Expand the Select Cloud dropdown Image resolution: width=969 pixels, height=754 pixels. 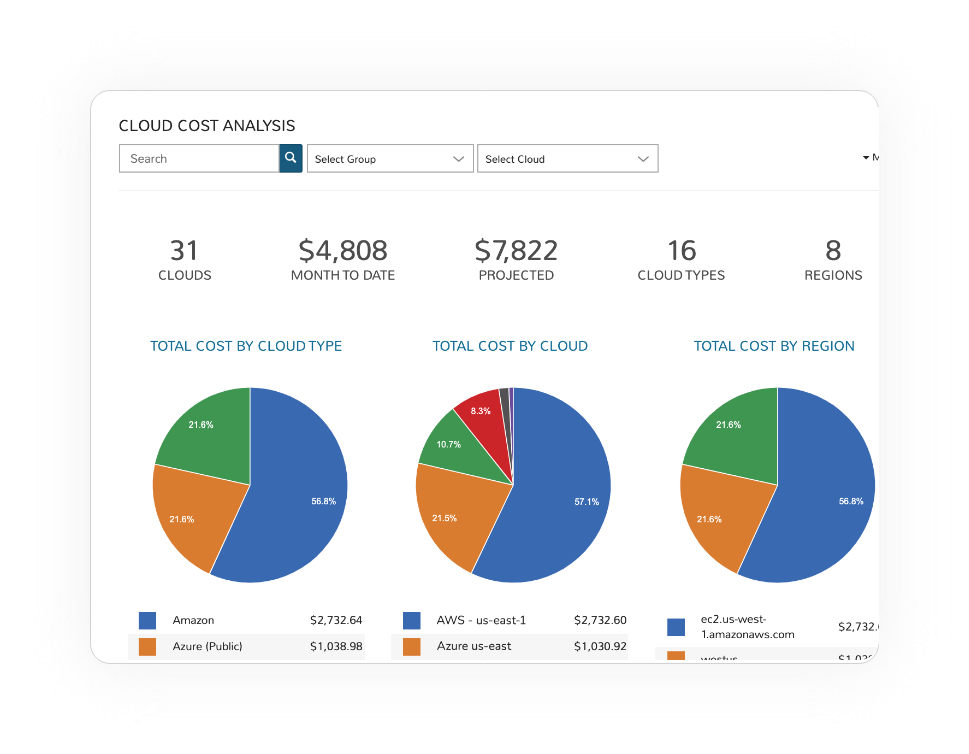point(567,159)
